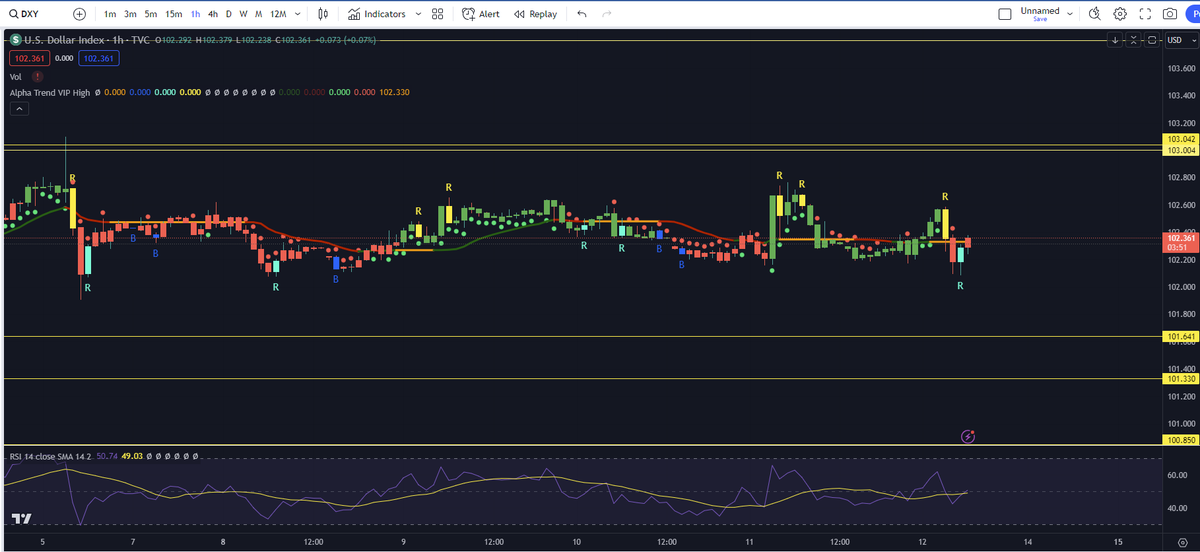Viewport: 1200px width, 552px height.
Task: Open the USD currency dropdown
Action: 1180,40
